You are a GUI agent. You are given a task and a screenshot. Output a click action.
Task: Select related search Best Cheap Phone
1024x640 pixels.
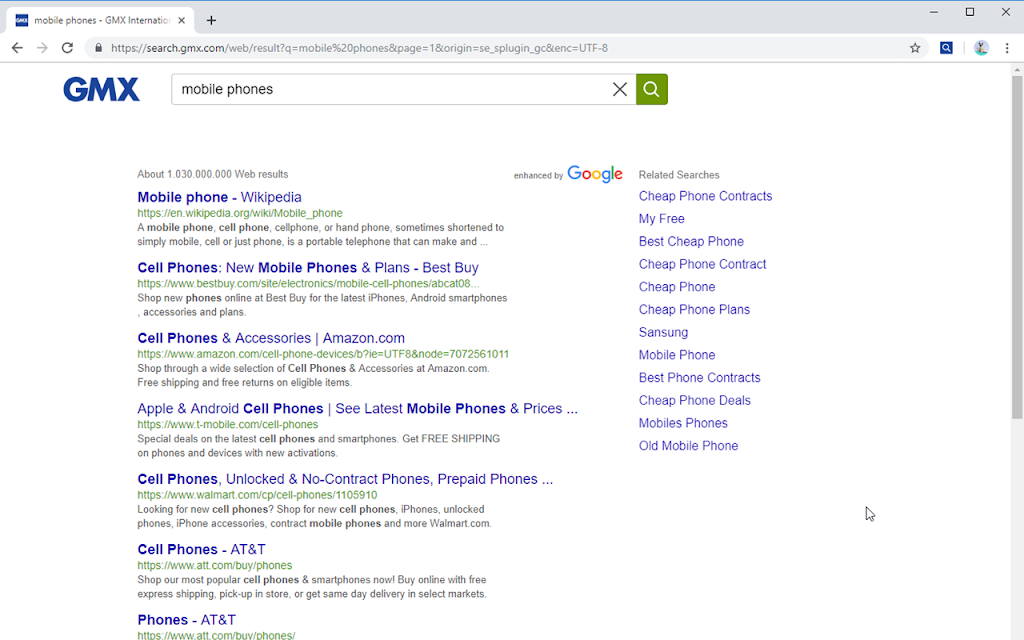[691, 242]
